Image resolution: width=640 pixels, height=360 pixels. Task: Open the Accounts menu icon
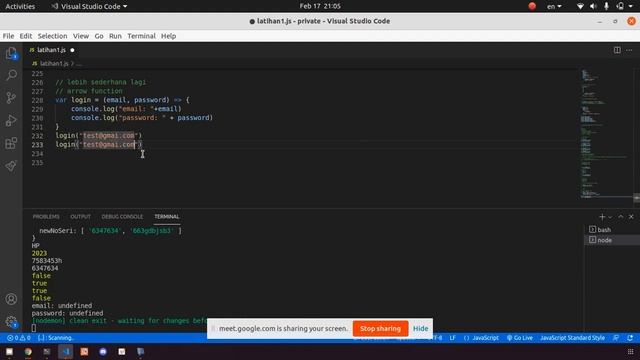coord(11,299)
